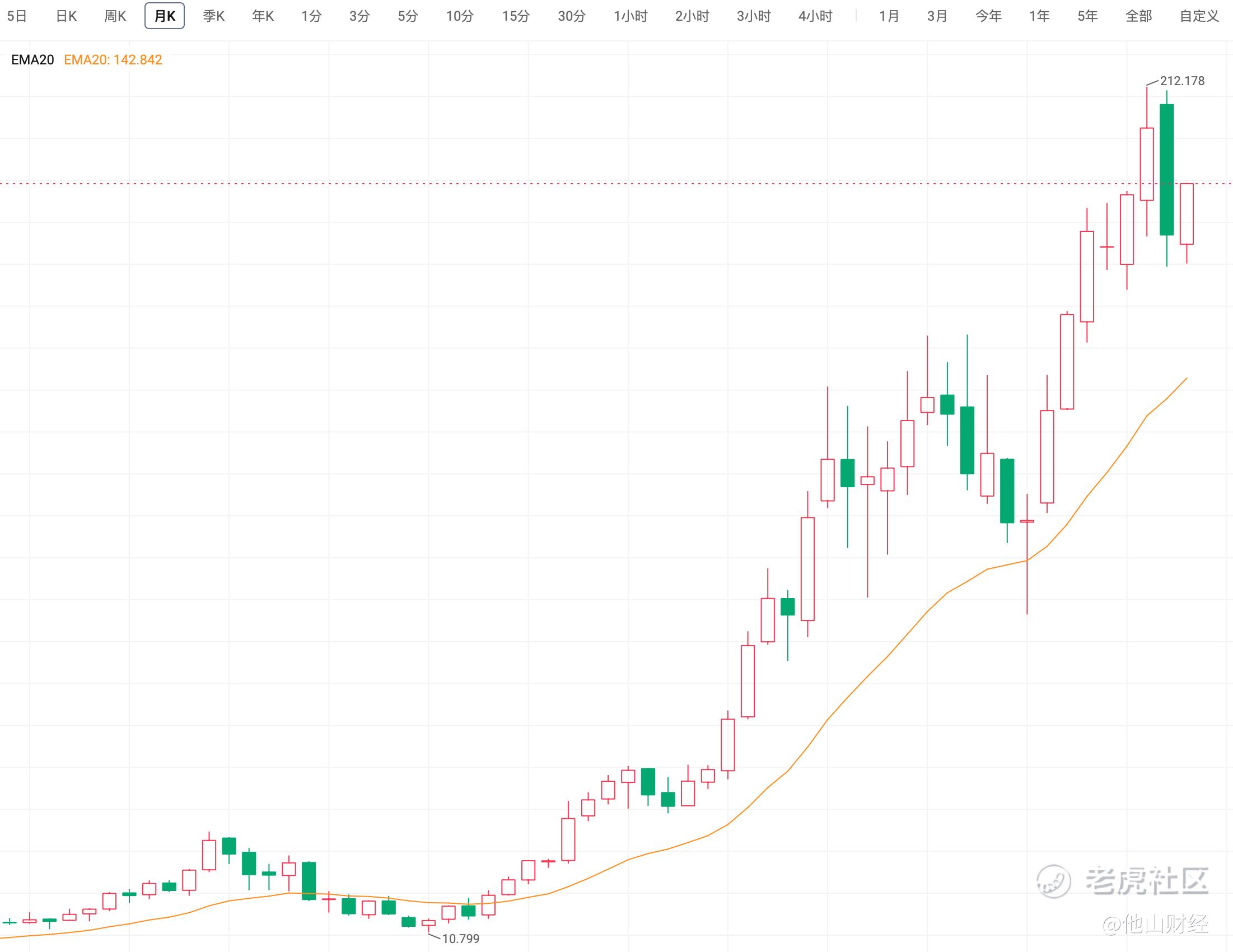This screenshot has height=952, width=1233.
Task: Open the 季K quarterly chart view
Action: [213, 16]
